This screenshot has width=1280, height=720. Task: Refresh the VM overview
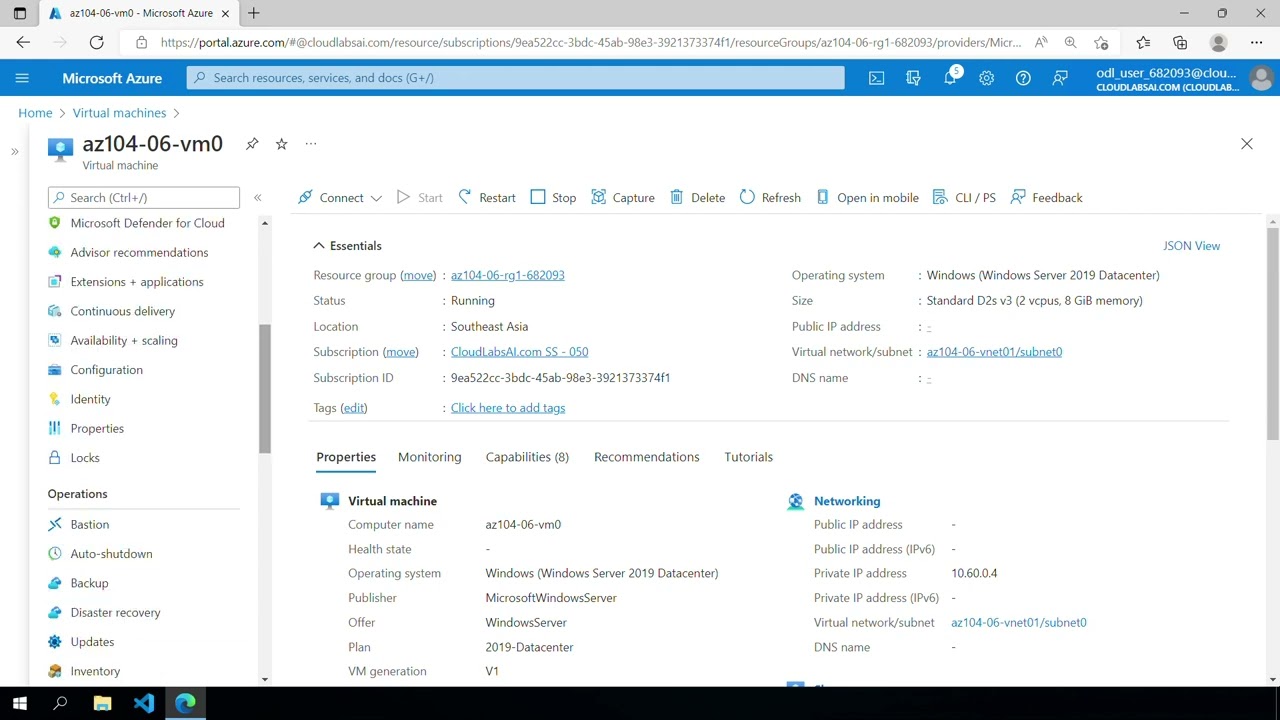(x=770, y=198)
